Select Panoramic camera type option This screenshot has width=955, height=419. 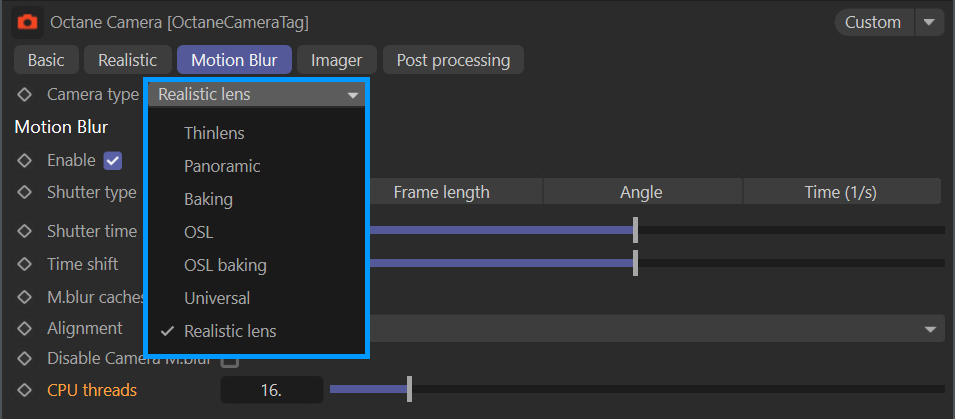[x=222, y=166]
